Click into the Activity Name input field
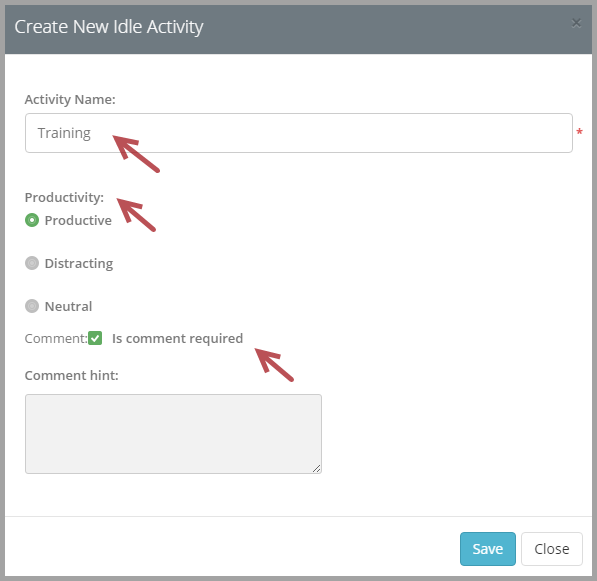Screen dimensions: 597x581 (x=298, y=133)
